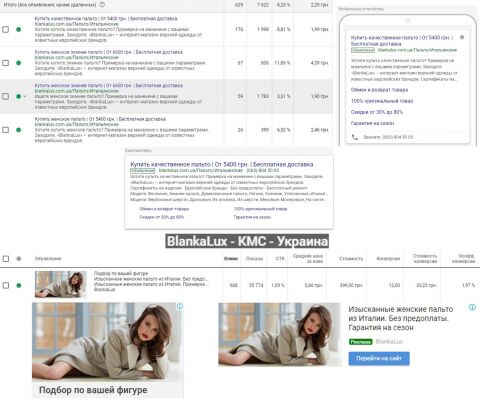Click mobile preview ad headline
Viewport: 480px width, 400px height.
tap(402, 41)
